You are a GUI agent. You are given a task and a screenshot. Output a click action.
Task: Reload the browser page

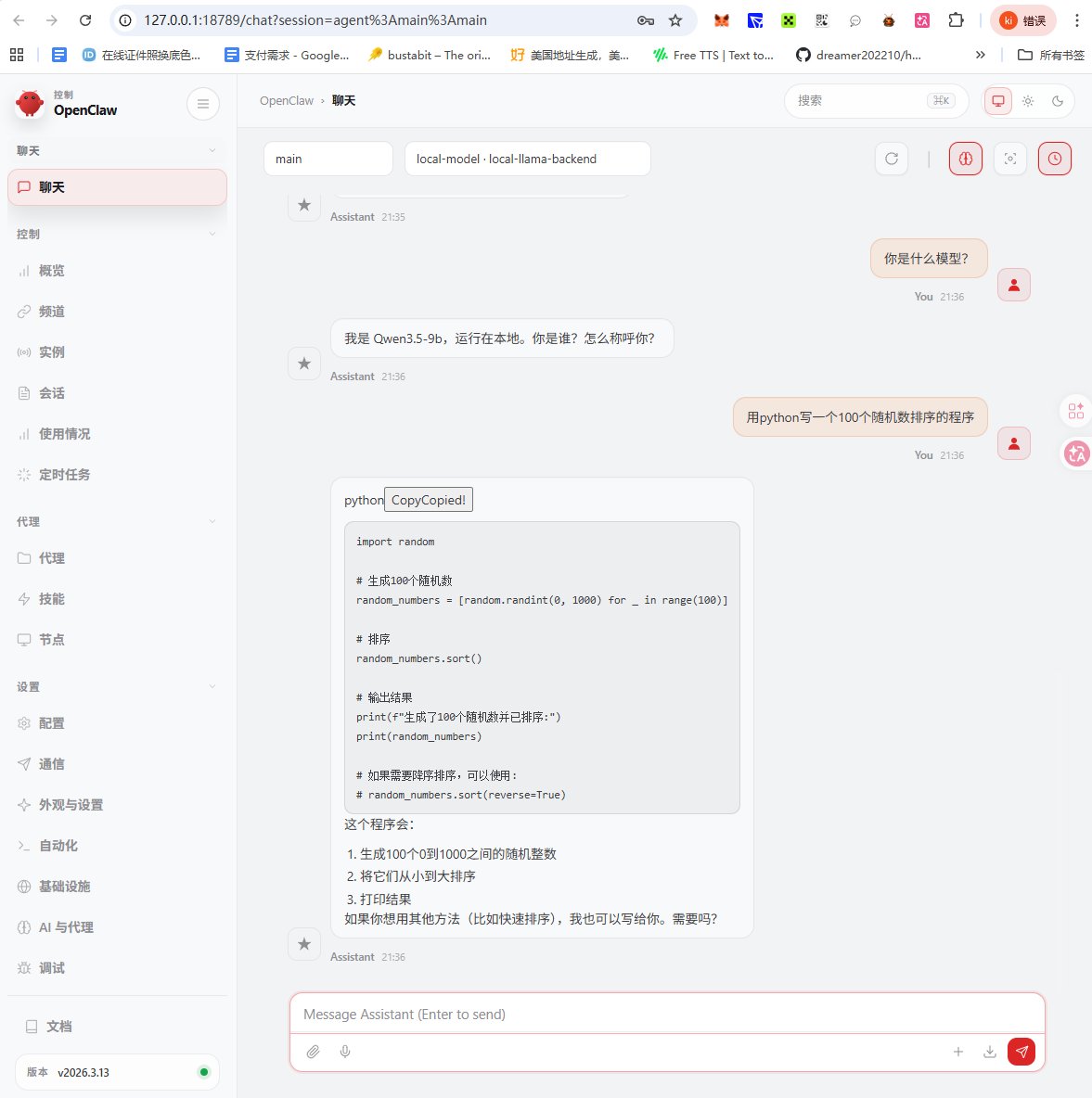85,20
